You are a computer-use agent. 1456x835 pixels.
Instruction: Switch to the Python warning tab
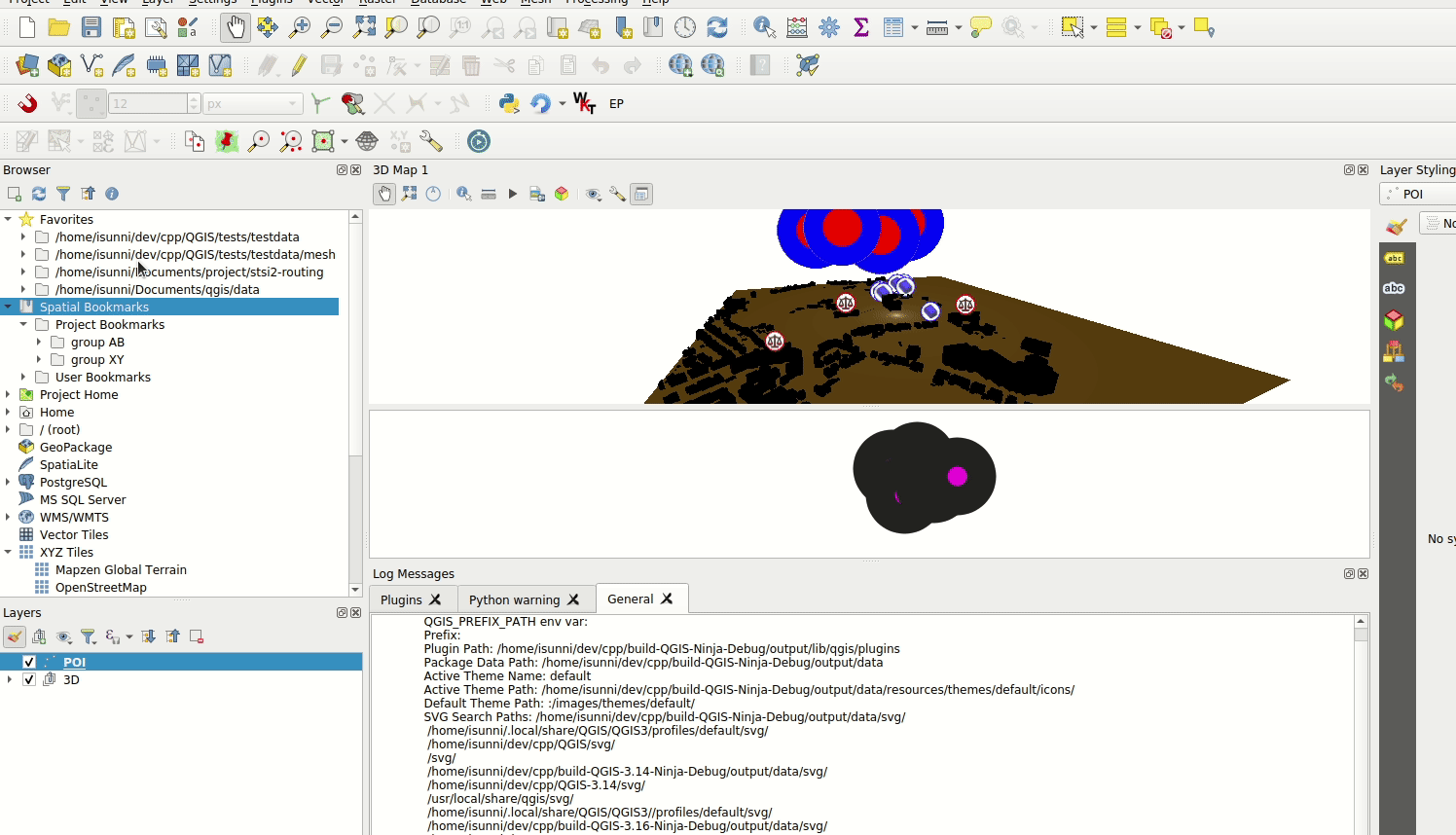[x=514, y=599]
